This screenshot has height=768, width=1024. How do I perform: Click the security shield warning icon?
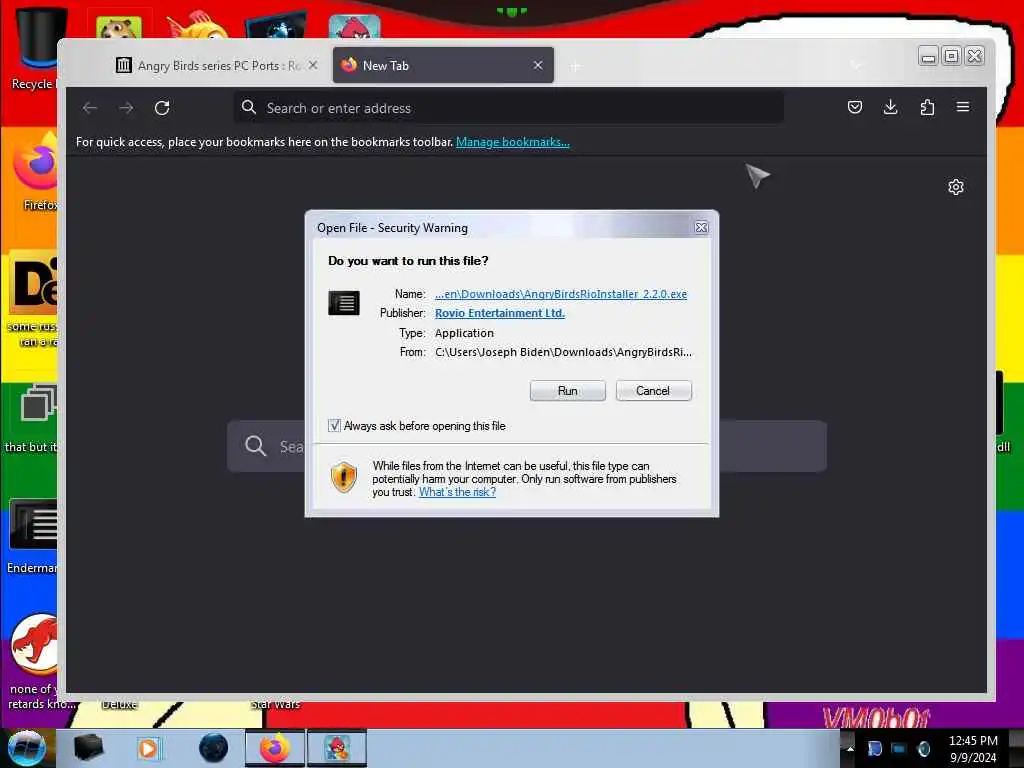pyautogui.click(x=344, y=477)
